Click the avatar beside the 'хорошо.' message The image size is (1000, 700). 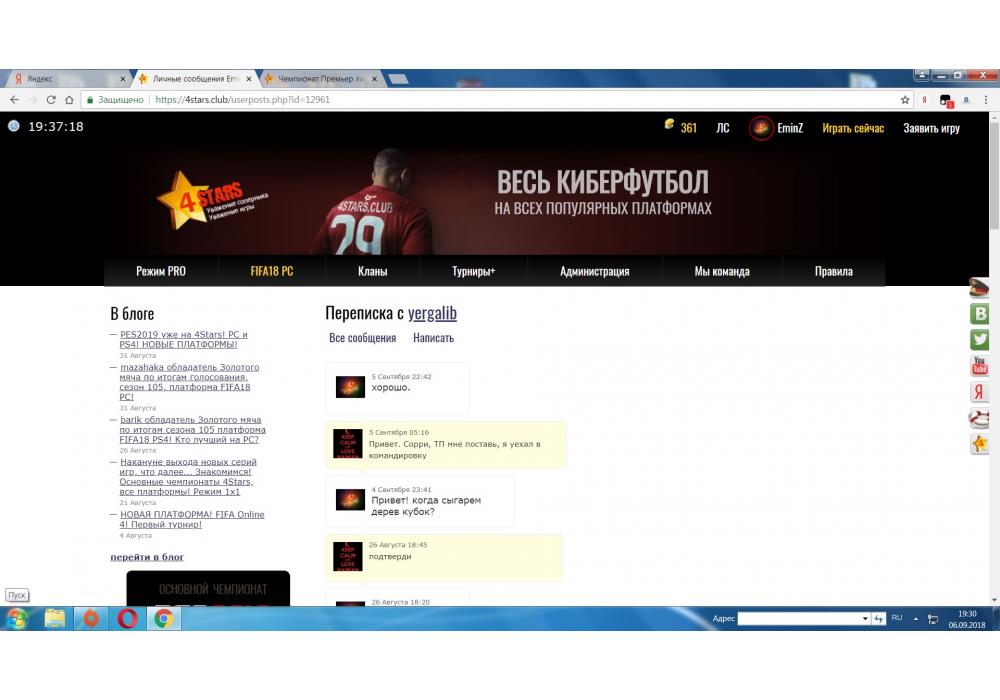(350, 387)
